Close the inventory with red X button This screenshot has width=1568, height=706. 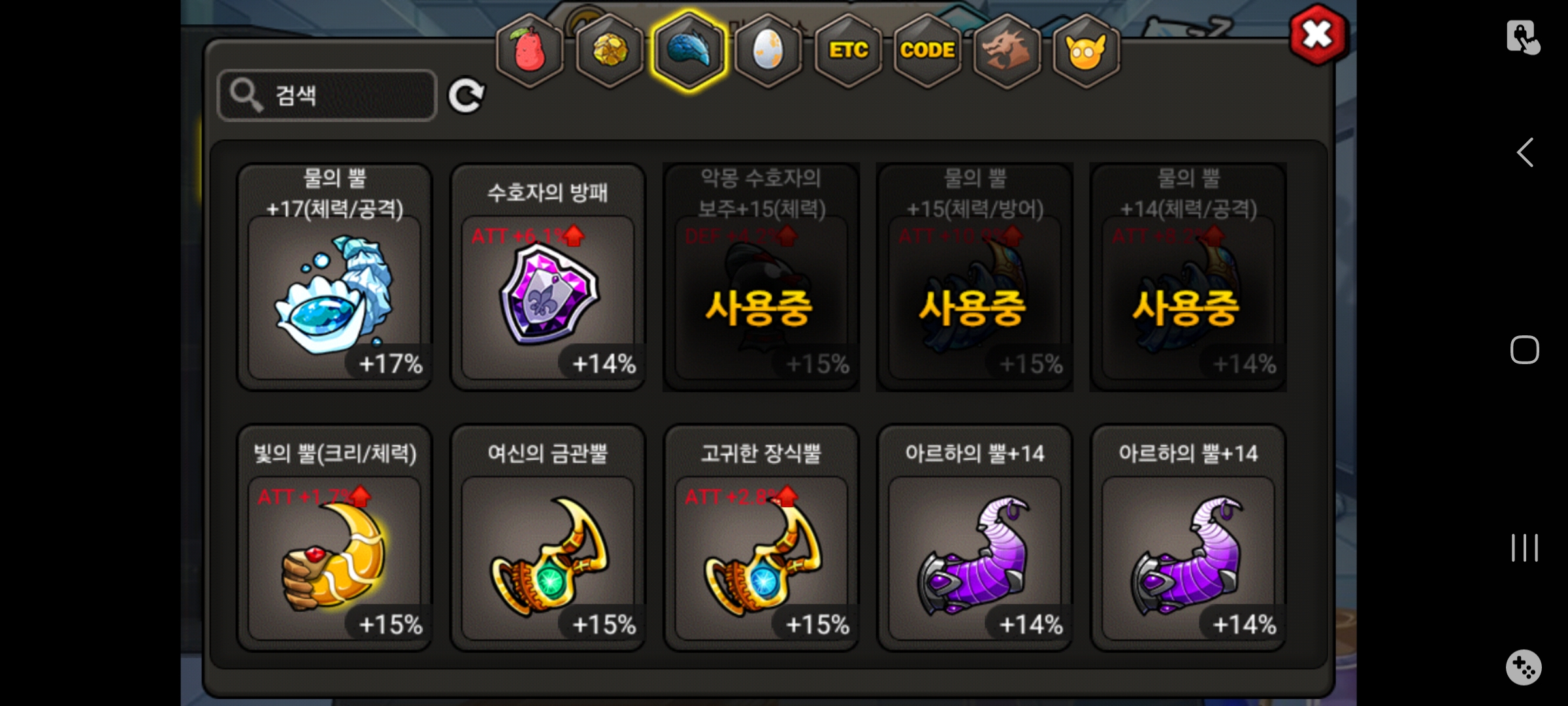click(x=1318, y=35)
